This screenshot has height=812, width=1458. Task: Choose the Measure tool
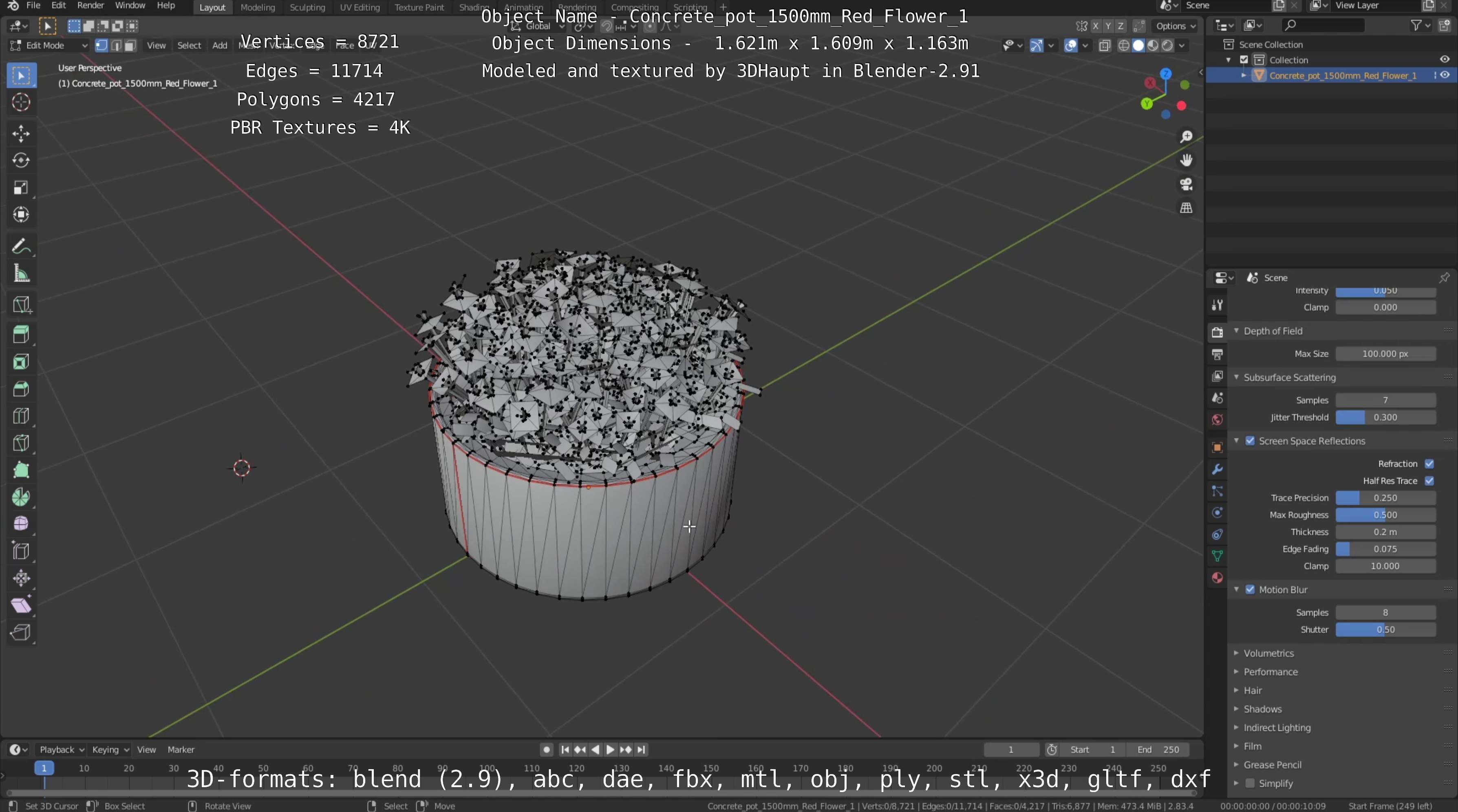point(21,274)
